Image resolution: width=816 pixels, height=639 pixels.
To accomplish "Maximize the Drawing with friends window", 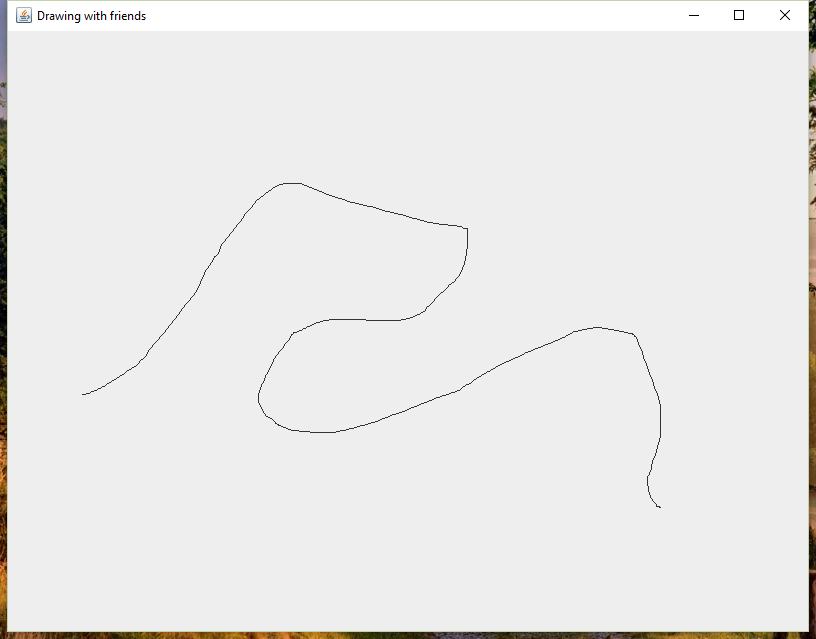I will [739, 15].
